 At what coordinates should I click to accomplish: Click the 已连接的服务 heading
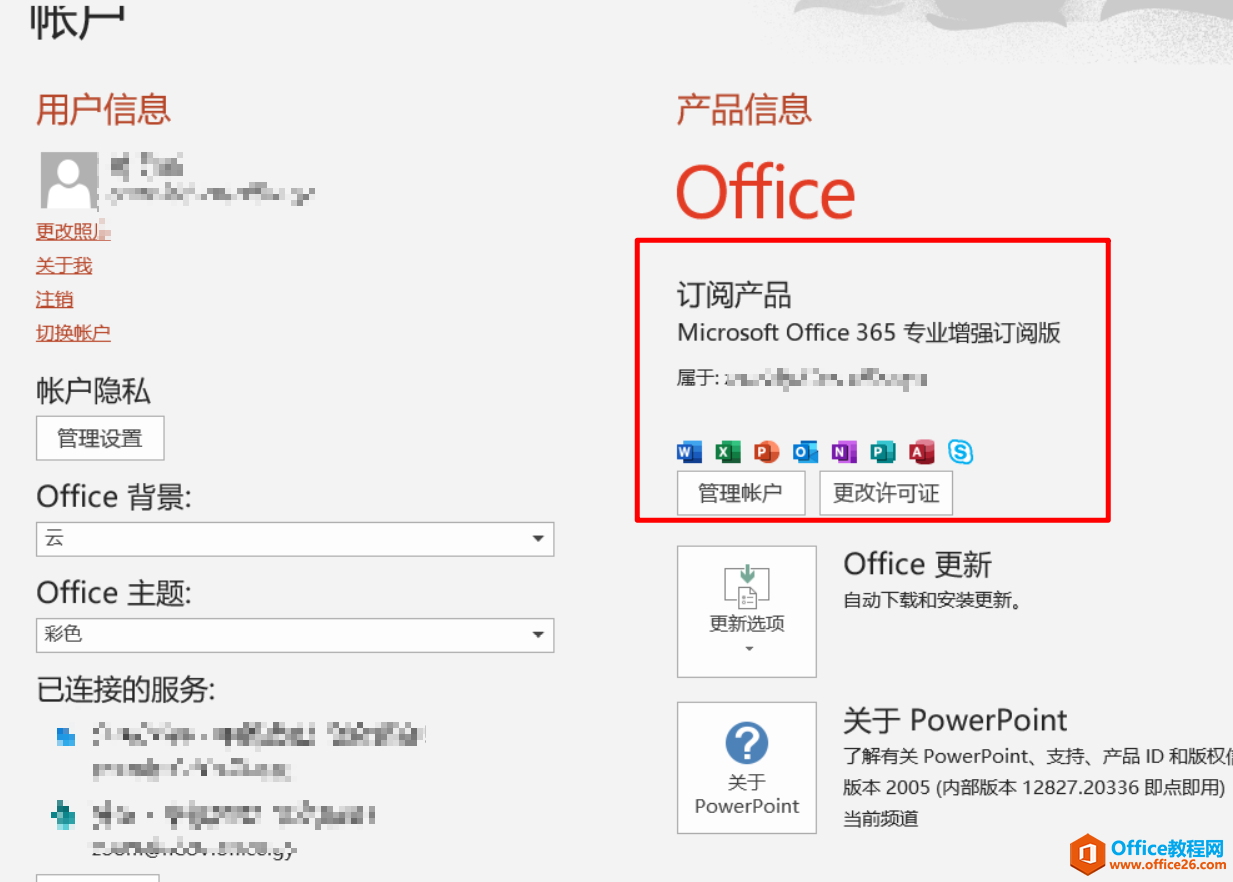click(x=126, y=689)
